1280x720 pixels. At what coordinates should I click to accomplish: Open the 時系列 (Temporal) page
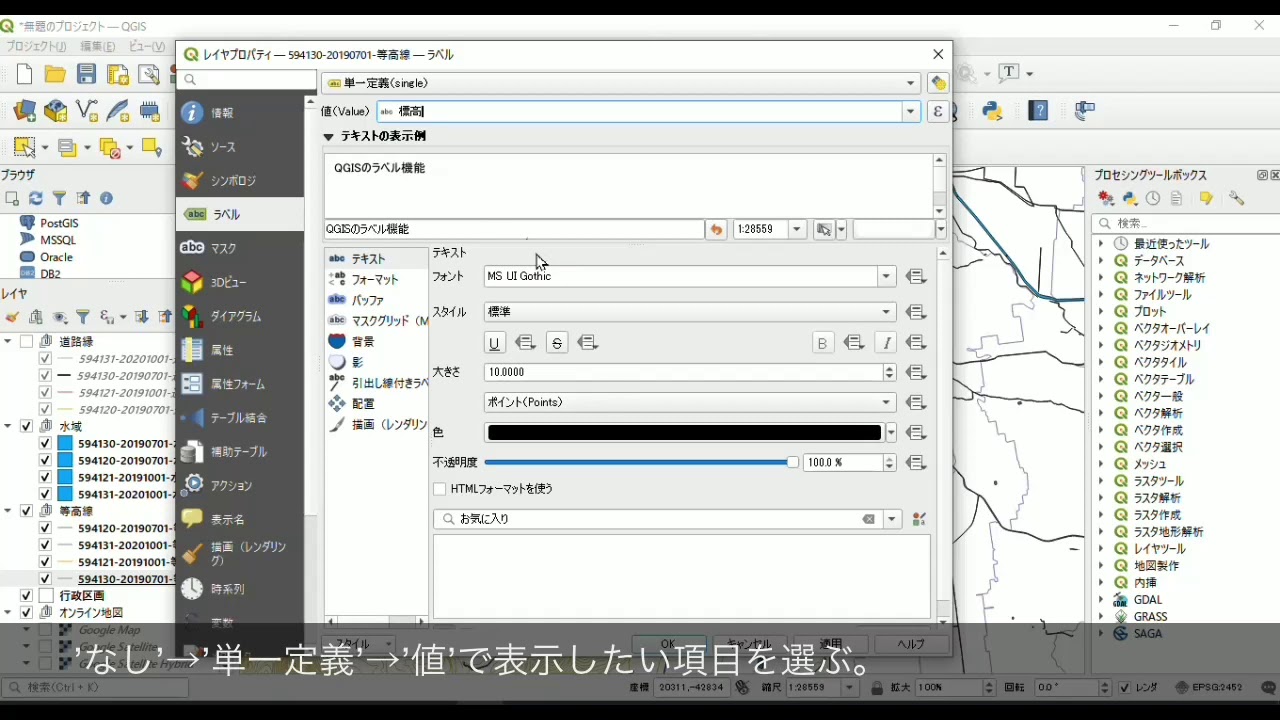coord(239,589)
